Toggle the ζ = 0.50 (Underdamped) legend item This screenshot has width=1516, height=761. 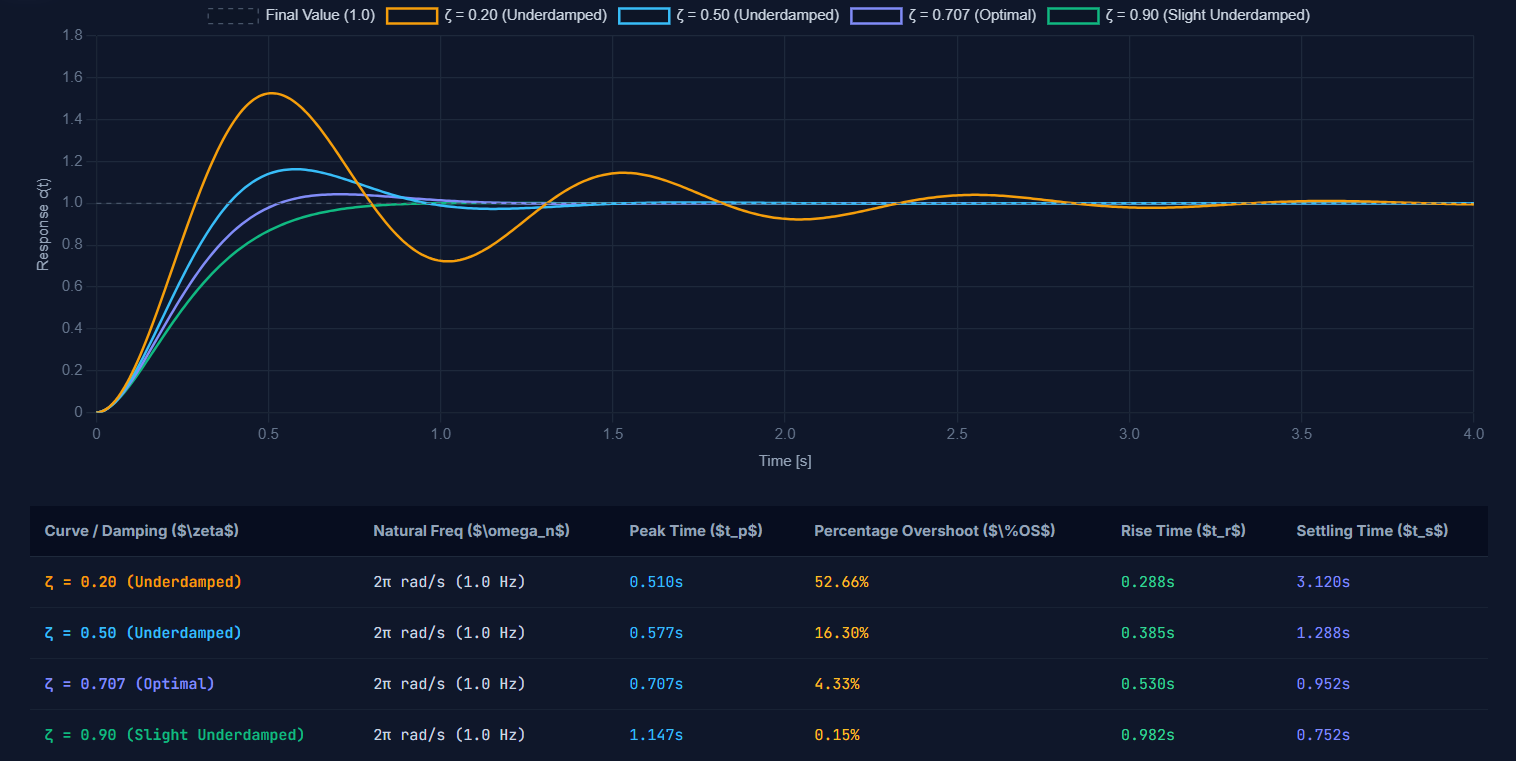[x=729, y=15]
